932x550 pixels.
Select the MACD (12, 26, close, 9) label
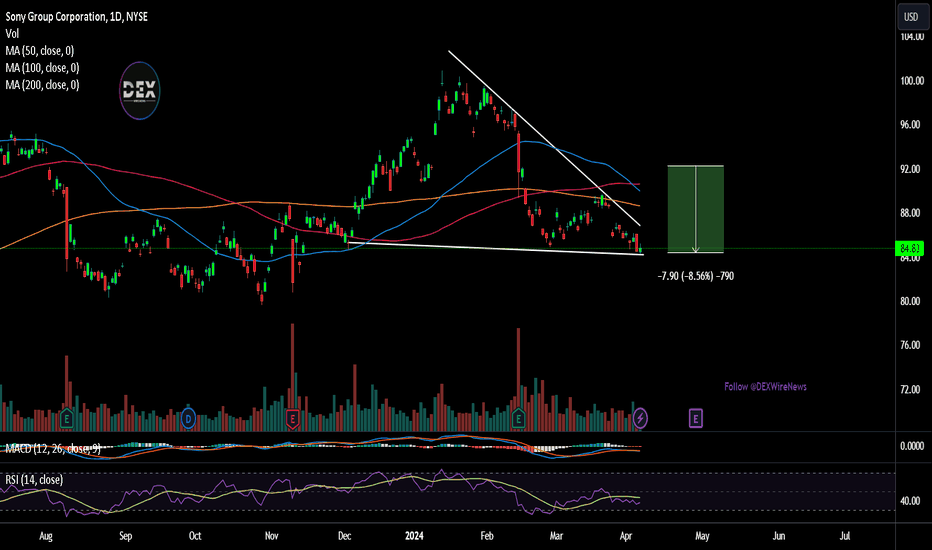pos(53,449)
